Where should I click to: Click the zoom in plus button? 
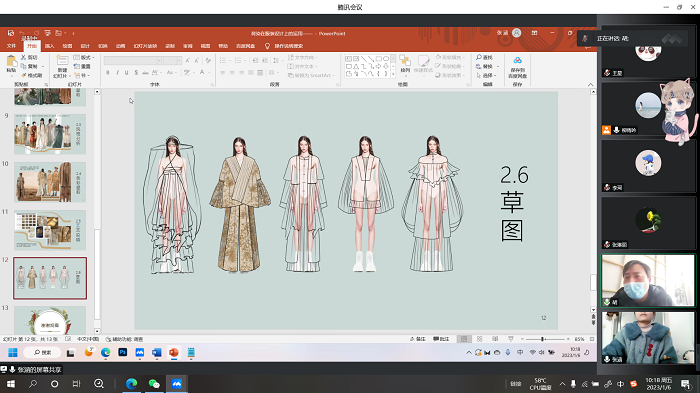tap(568, 339)
